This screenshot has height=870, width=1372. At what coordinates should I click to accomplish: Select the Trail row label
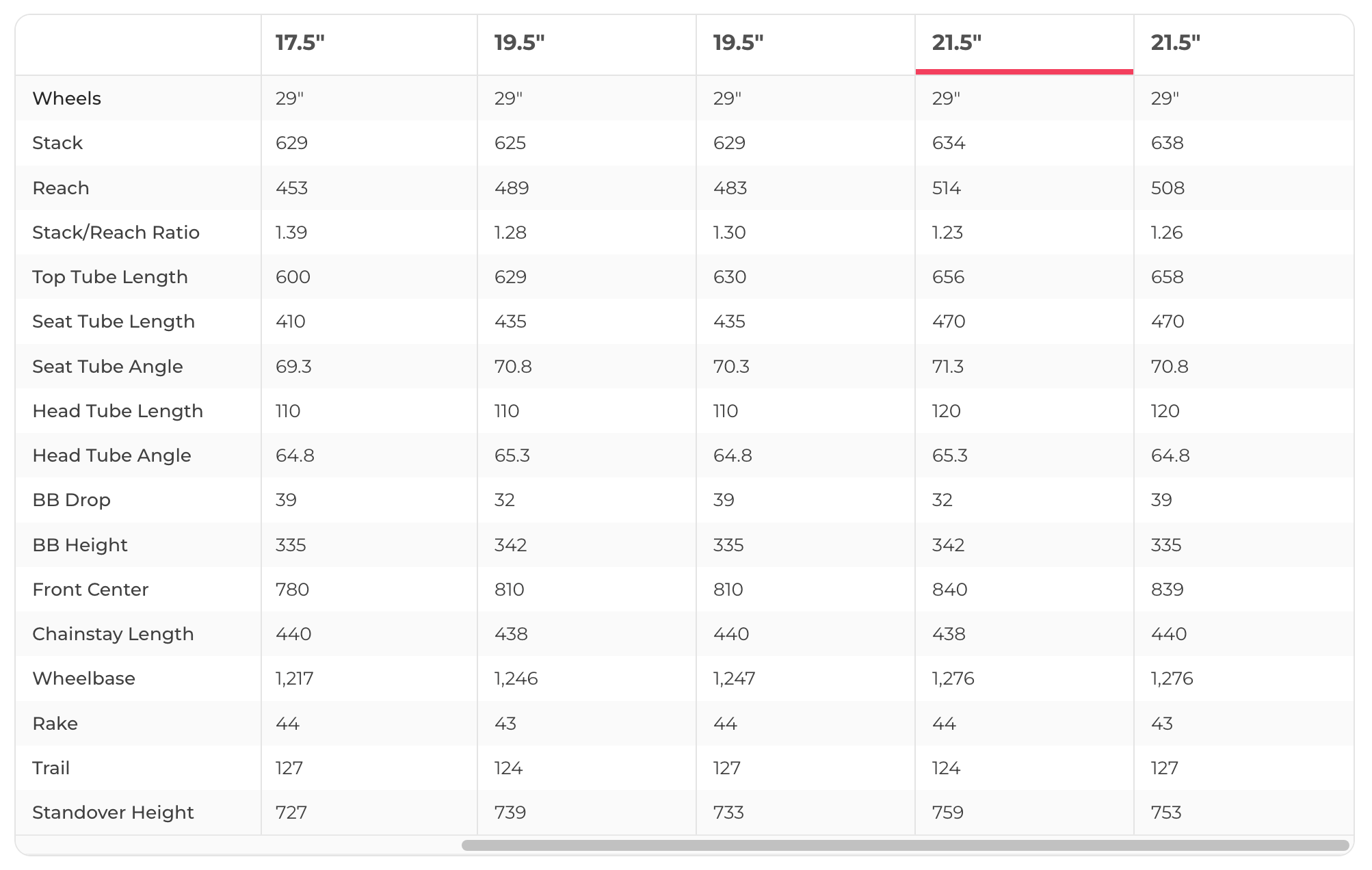(51, 768)
